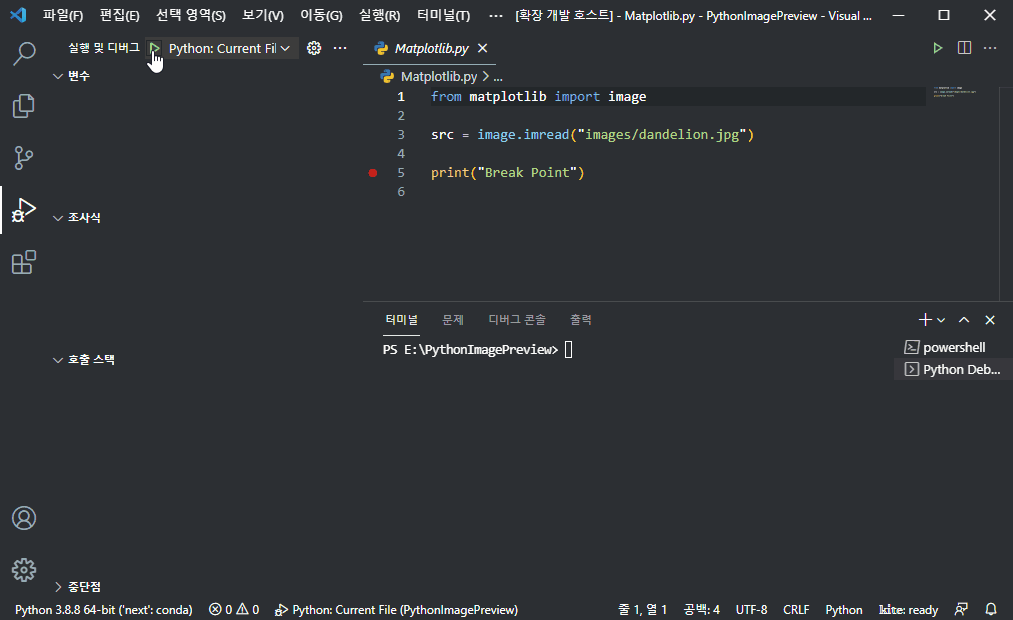Maximize the panel with up chevron

(964, 320)
